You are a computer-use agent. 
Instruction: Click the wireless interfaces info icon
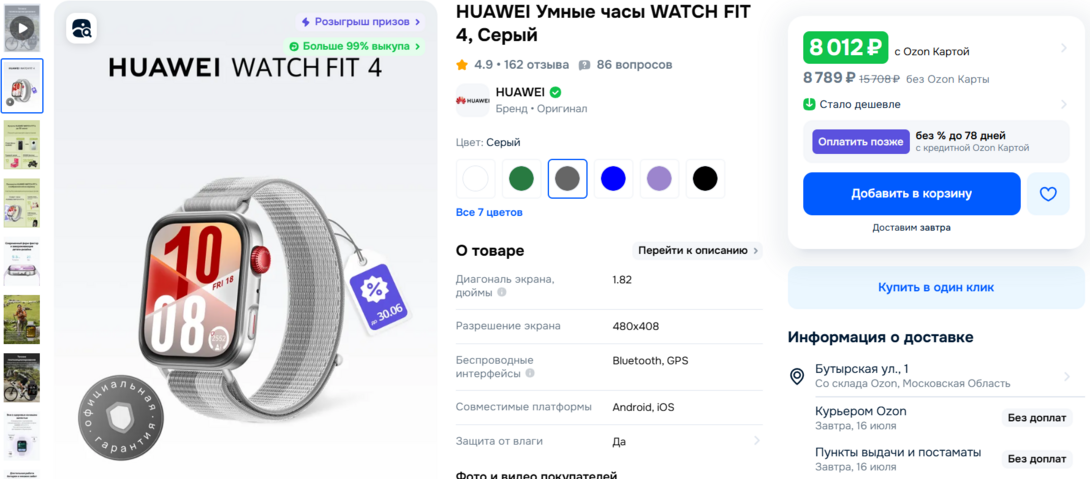[530, 373]
